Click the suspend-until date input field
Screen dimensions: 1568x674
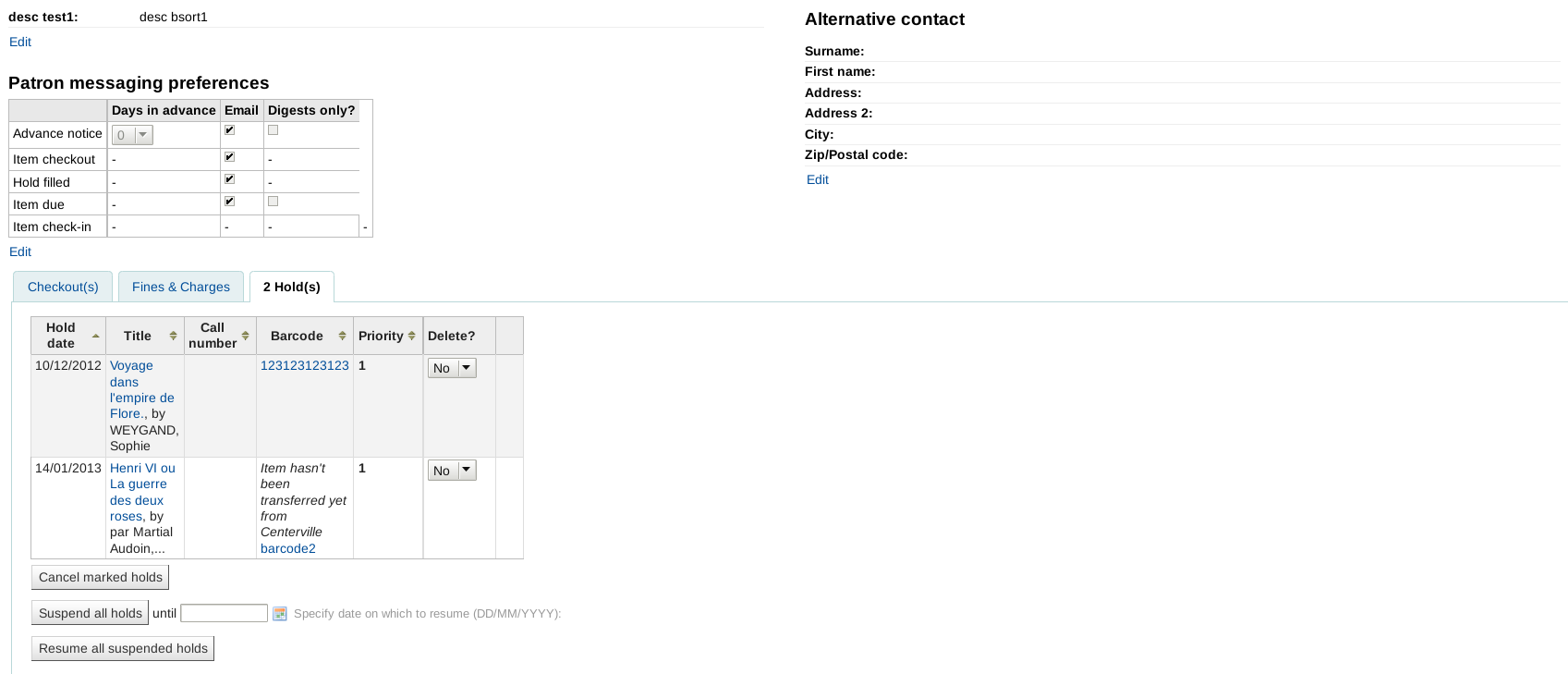click(224, 613)
